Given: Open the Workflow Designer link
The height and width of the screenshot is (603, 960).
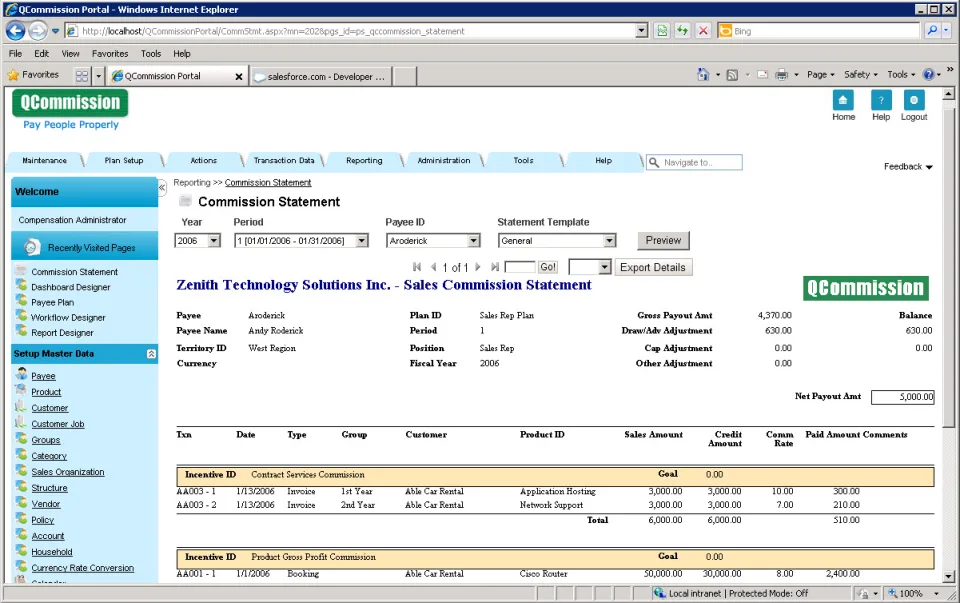Looking at the screenshot, I should [69, 318].
